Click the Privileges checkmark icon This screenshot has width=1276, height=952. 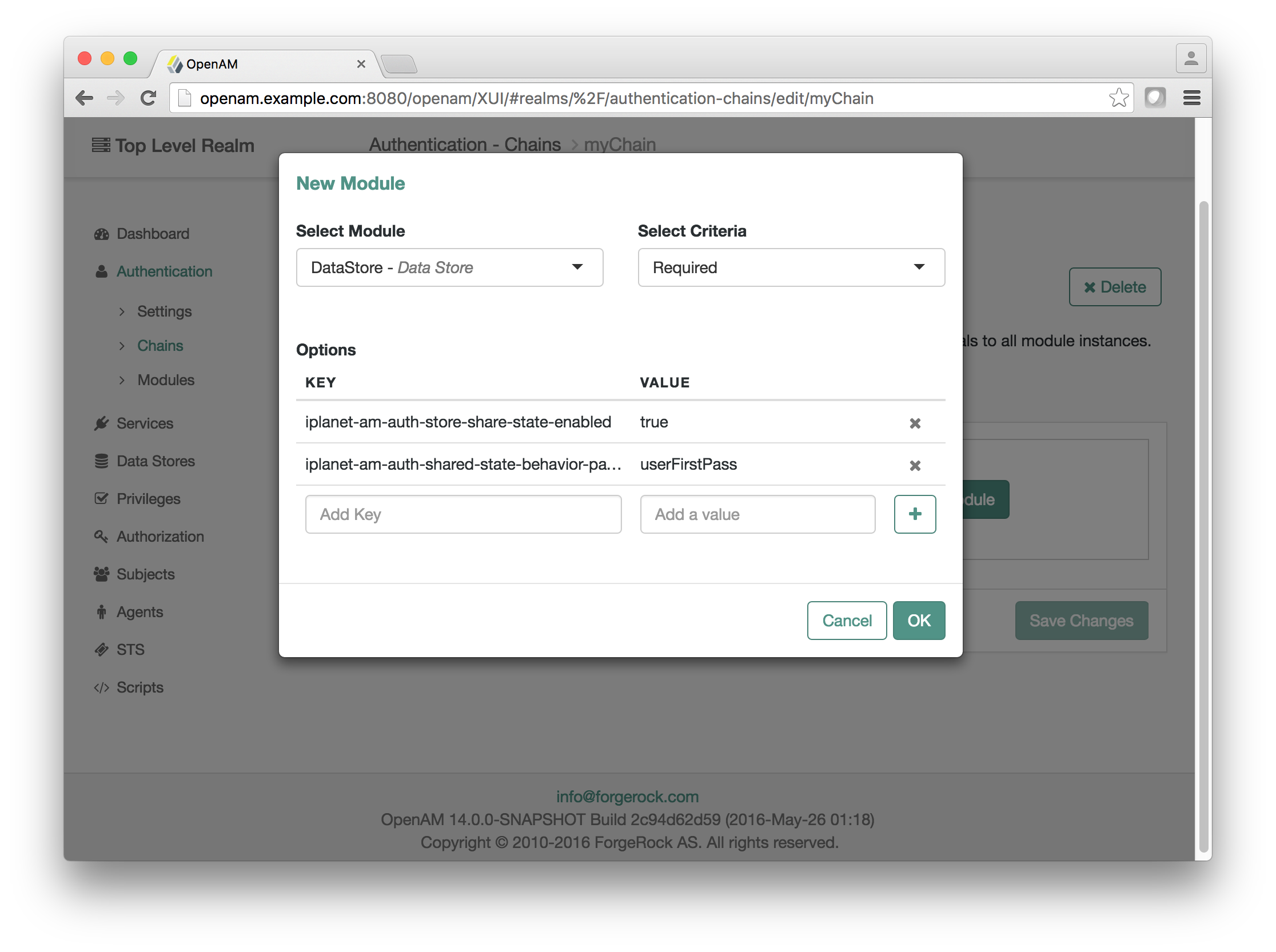tap(102, 498)
